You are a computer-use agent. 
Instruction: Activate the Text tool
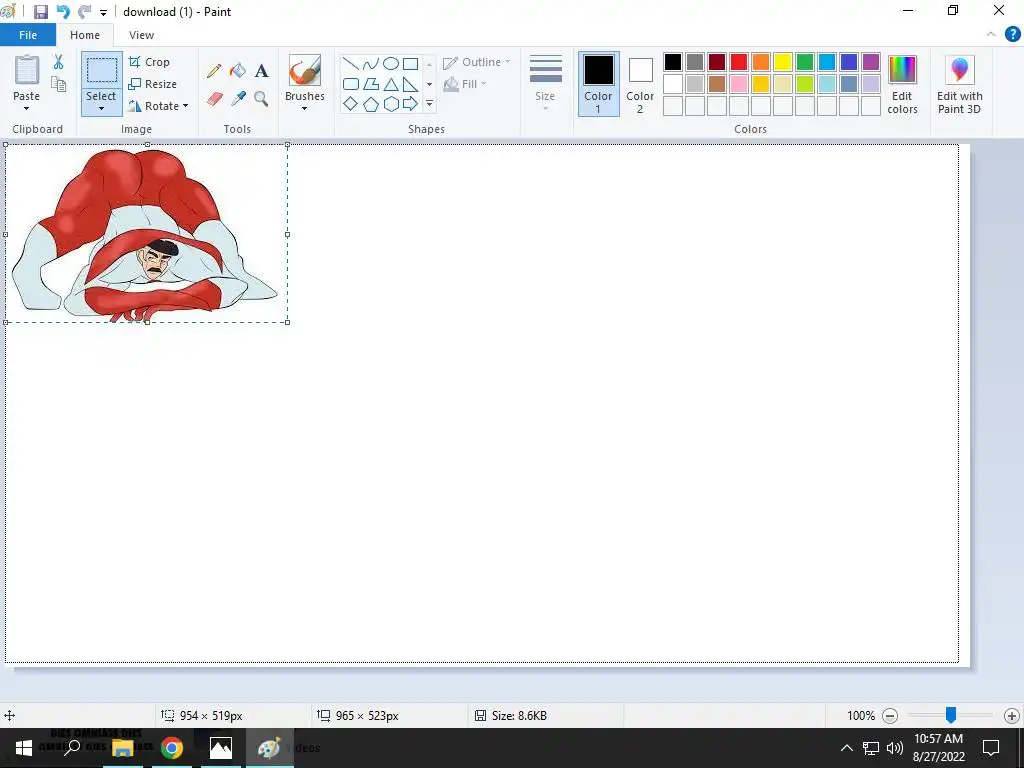click(261, 71)
